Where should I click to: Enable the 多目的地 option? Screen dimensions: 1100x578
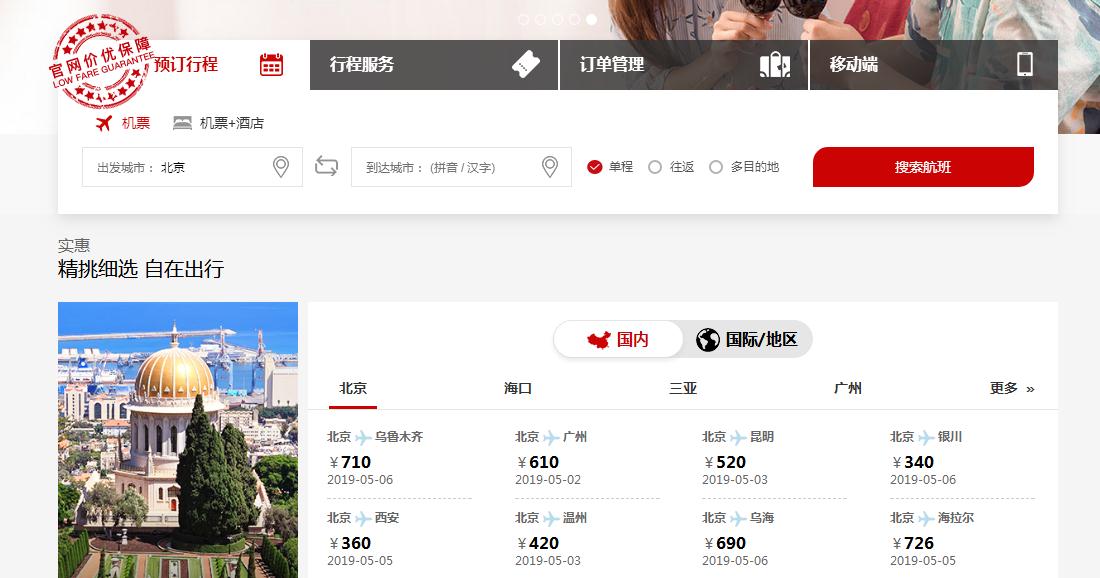[x=715, y=167]
